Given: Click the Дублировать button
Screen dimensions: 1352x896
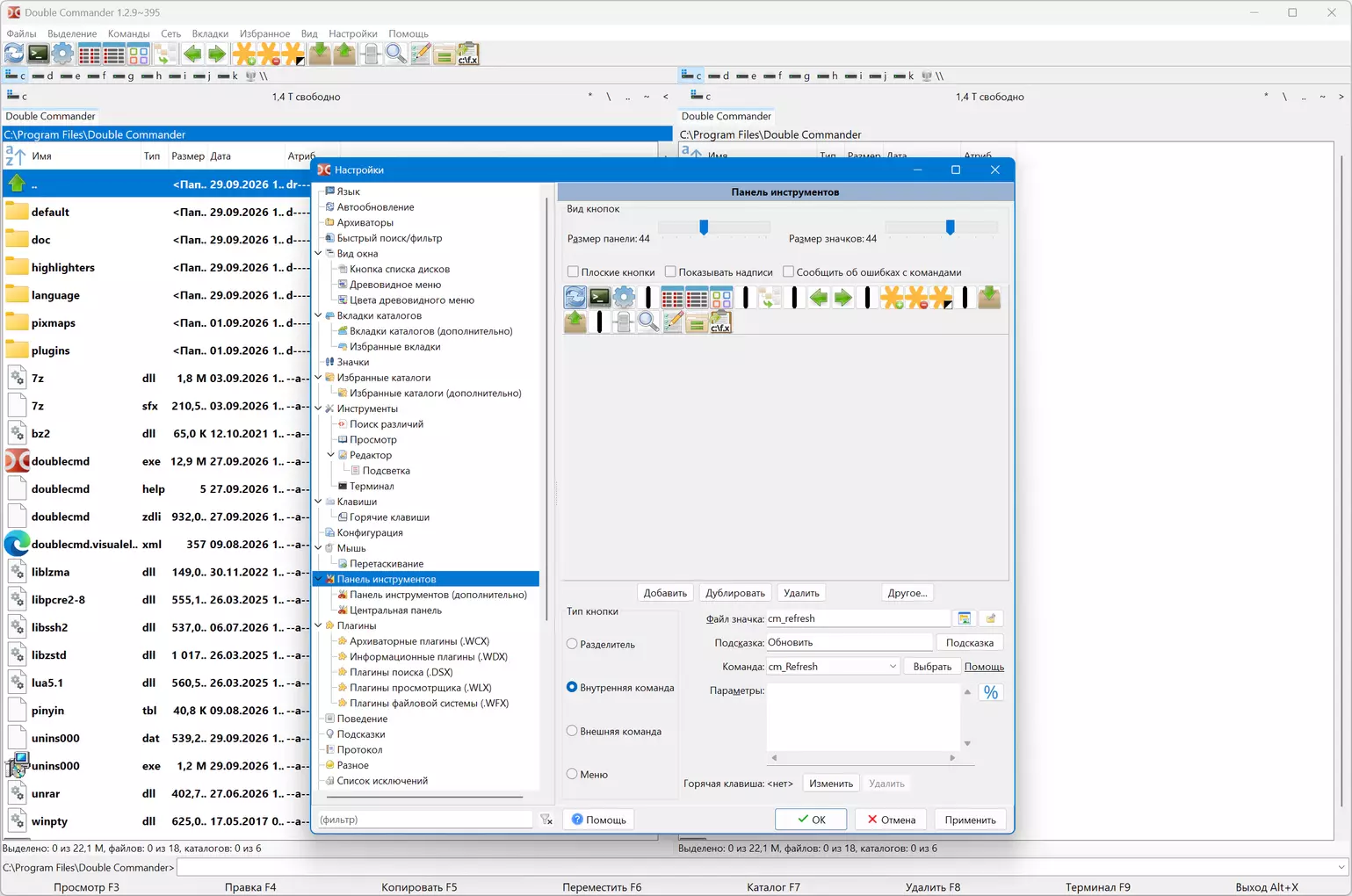Looking at the screenshot, I should click(x=735, y=593).
